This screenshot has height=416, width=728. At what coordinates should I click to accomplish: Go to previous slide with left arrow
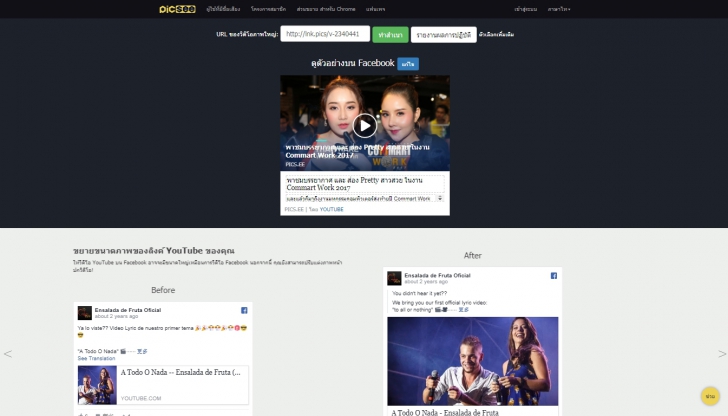point(8,354)
